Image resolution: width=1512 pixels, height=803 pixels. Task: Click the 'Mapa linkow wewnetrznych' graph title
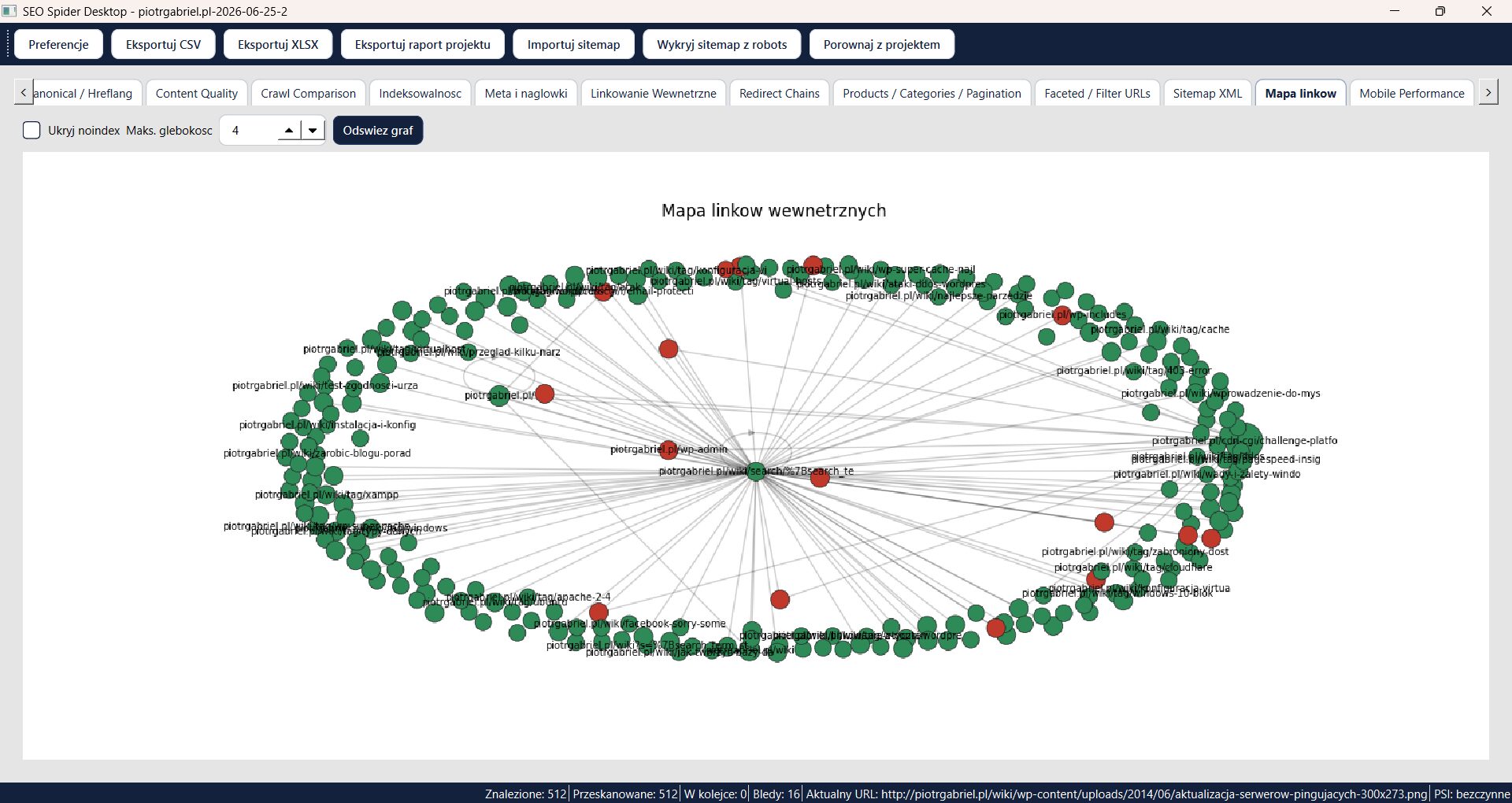tap(773, 210)
